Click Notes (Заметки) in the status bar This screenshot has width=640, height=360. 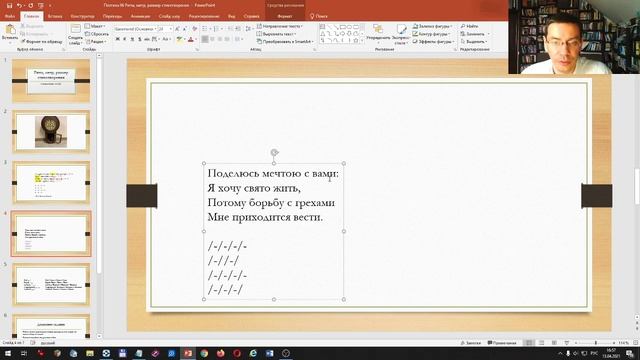(x=470, y=343)
